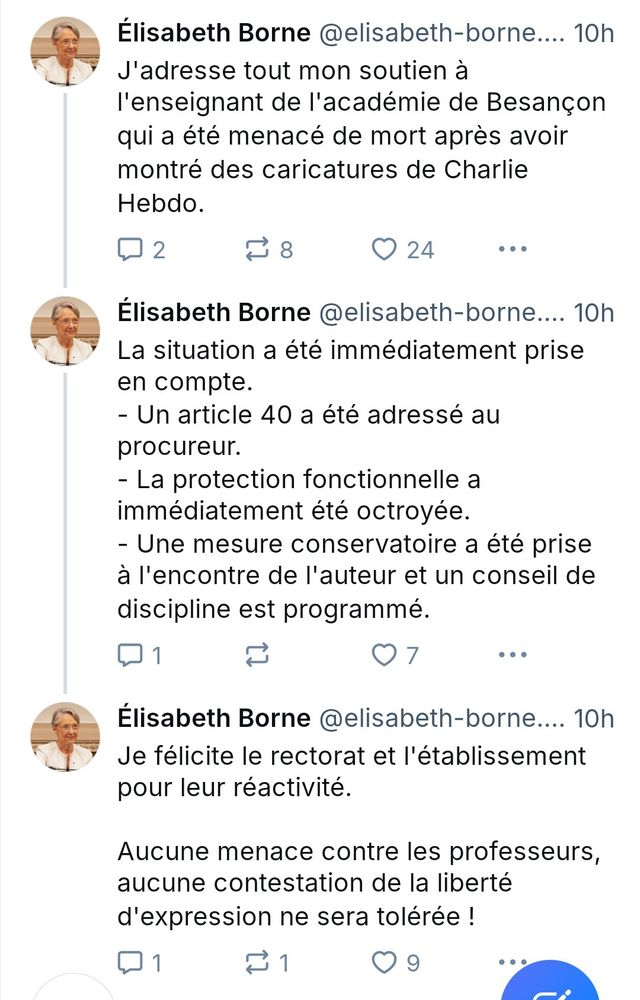Open the avatar on the first post
The image size is (640, 1000).
[x=66, y=52]
